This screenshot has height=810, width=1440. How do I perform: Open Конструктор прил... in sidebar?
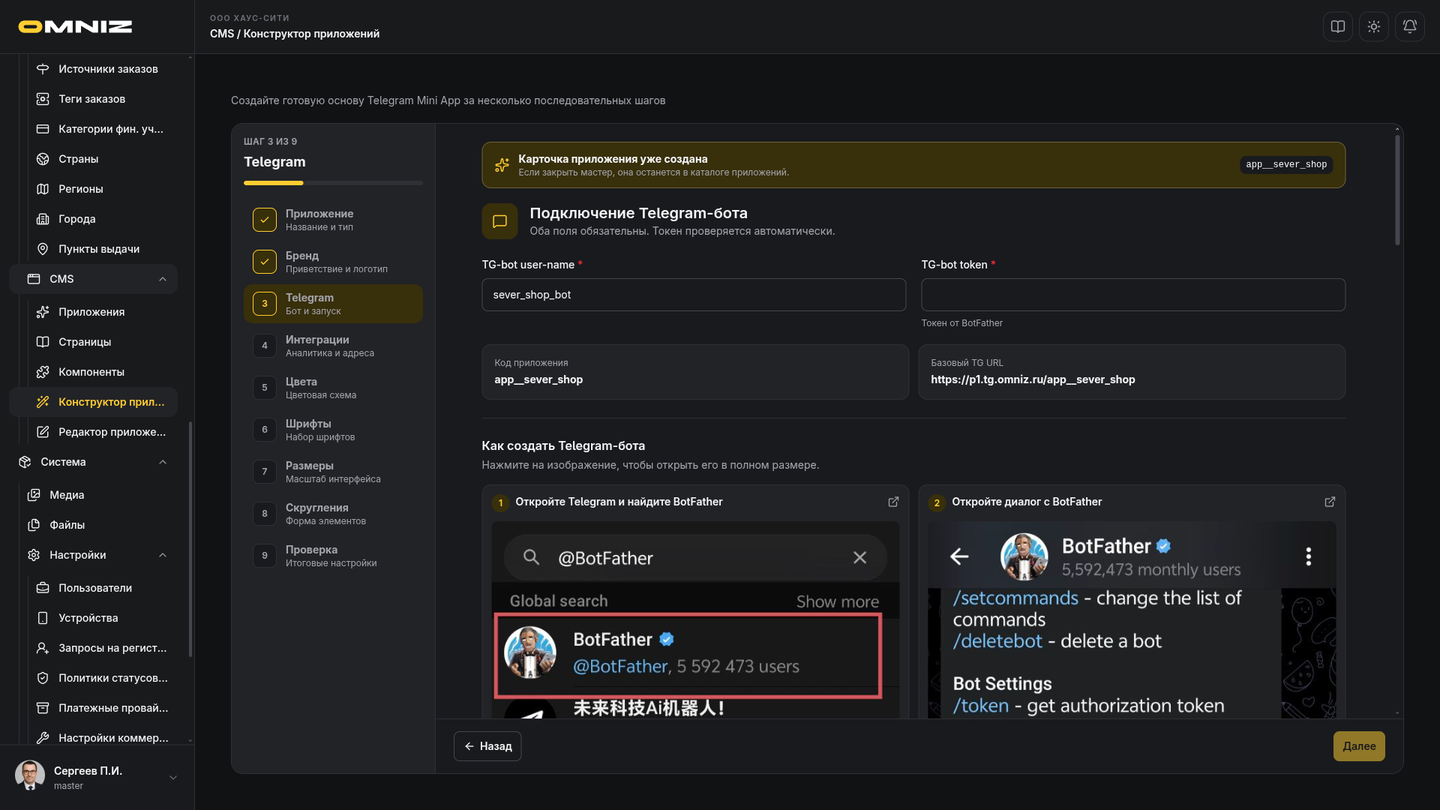94,402
